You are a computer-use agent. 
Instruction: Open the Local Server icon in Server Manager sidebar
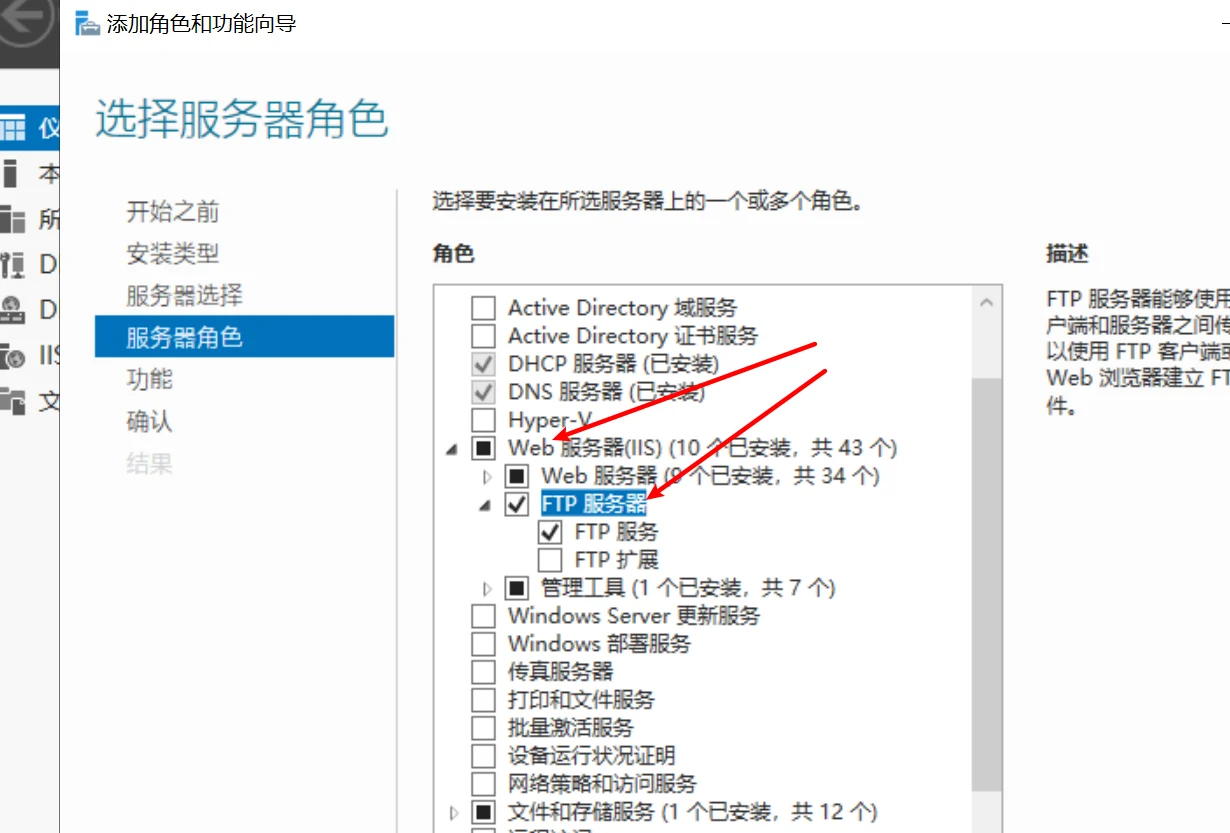pos(11,173)
